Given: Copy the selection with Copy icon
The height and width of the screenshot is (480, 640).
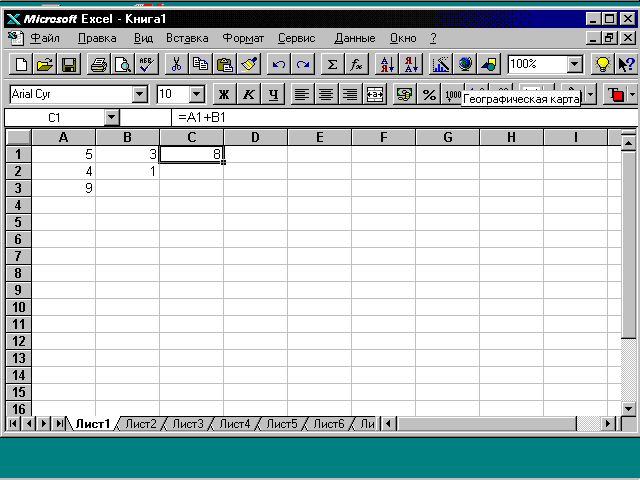Looking at the screenshot, I should (200, 64).
